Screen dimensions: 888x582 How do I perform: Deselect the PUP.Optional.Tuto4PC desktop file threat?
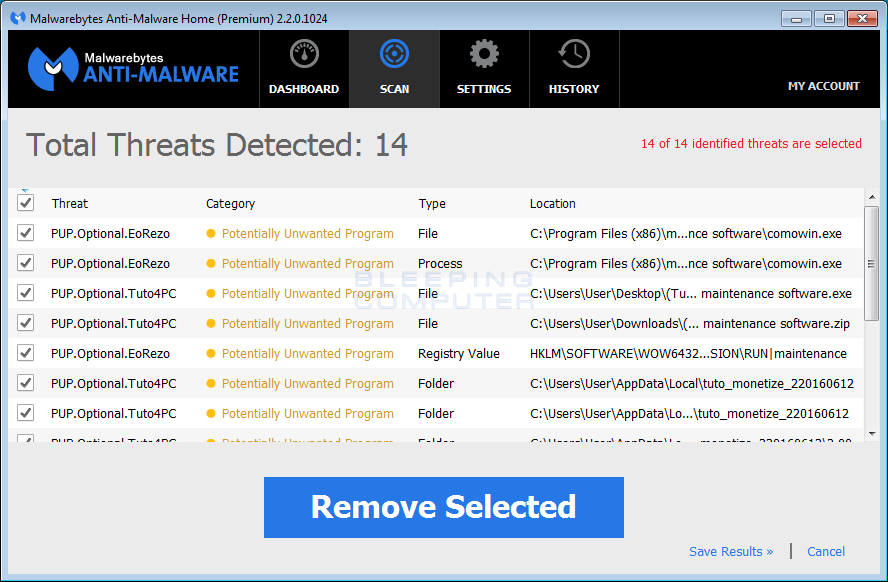[x=25, y=293]
